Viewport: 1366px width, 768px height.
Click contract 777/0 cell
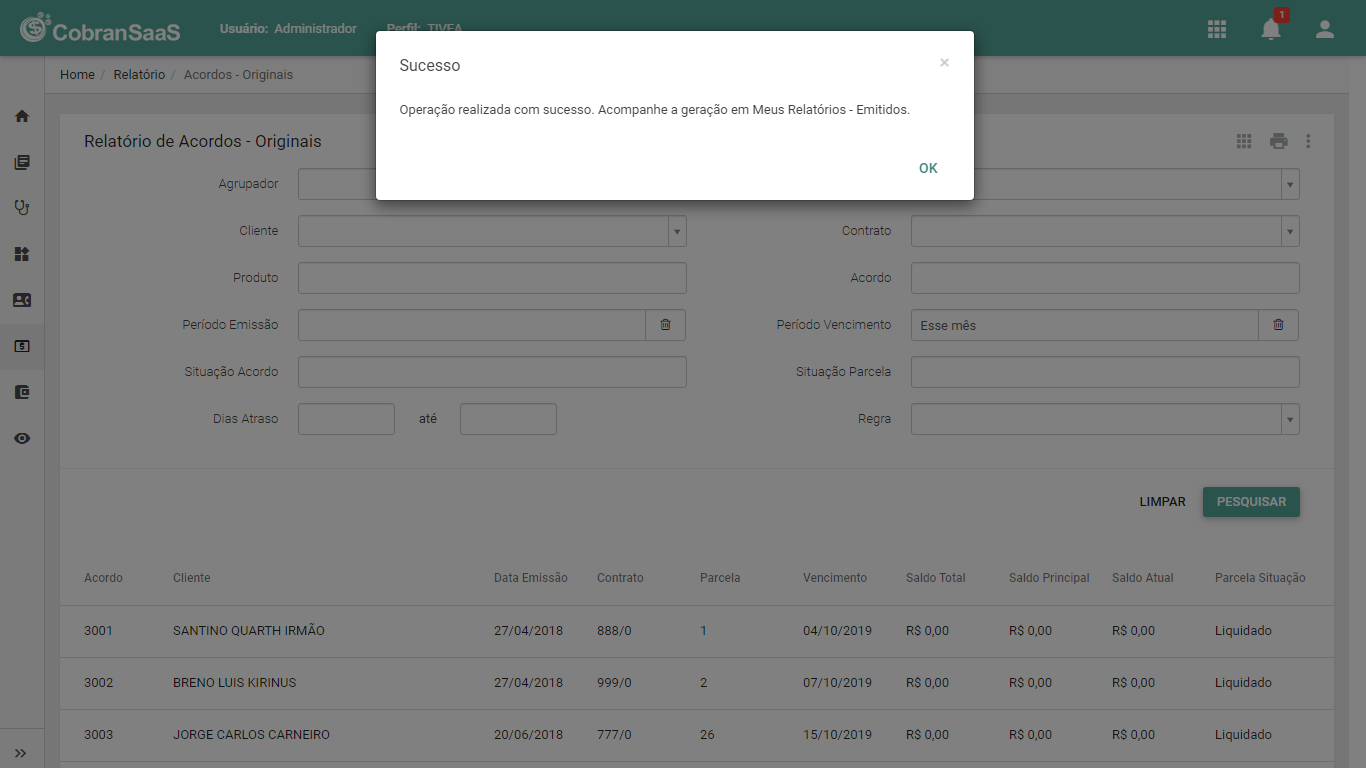614,735
